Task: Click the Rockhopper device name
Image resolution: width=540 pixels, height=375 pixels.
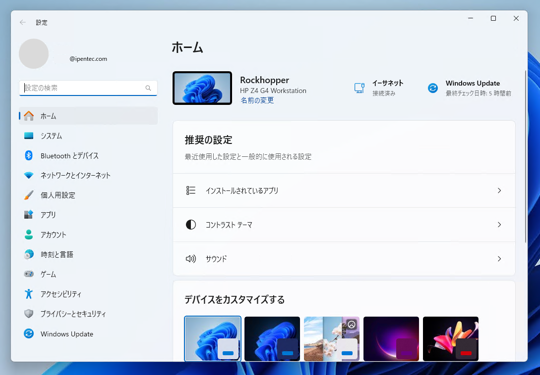Action: click(x=264, y=80)
